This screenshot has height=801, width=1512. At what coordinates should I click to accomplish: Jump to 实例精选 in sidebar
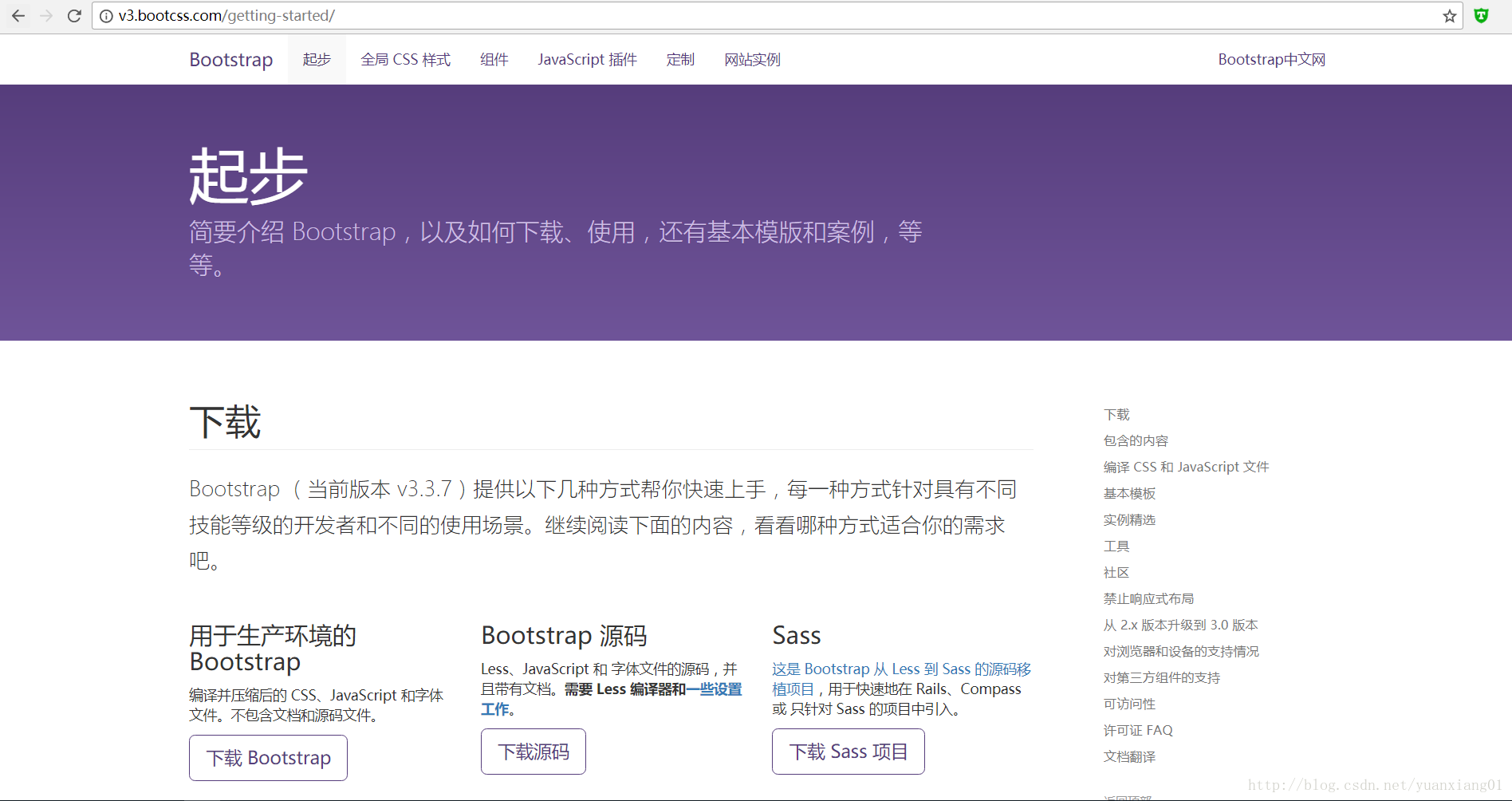point(1129,520)
